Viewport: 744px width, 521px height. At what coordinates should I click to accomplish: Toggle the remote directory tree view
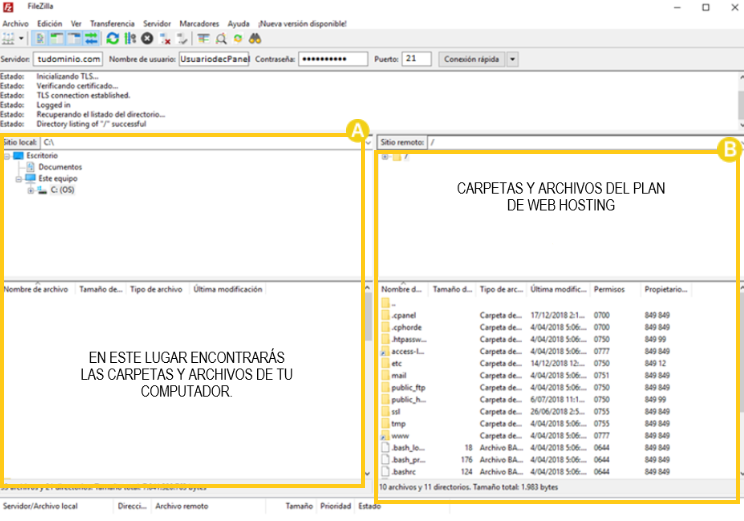[x=74, y=38]
